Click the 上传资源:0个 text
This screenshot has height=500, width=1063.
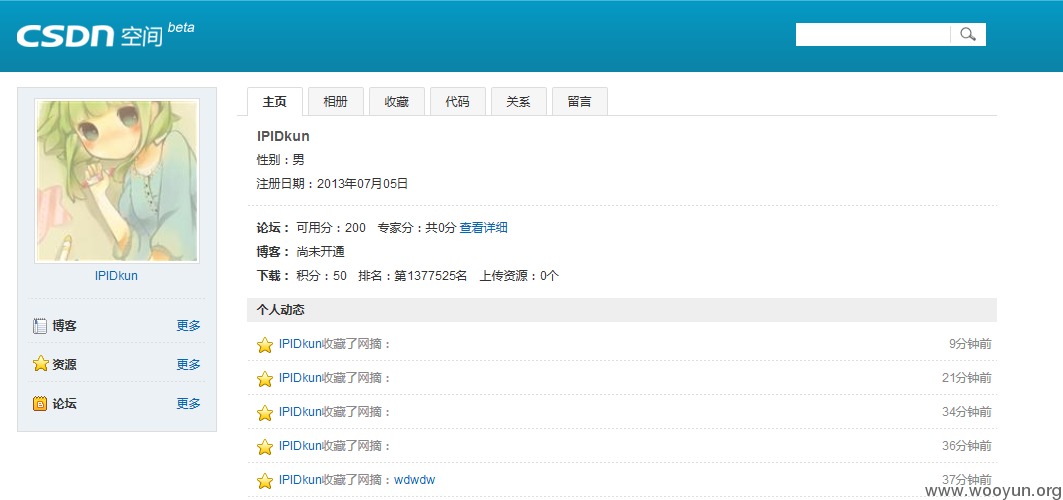click(x=519, y=276)
